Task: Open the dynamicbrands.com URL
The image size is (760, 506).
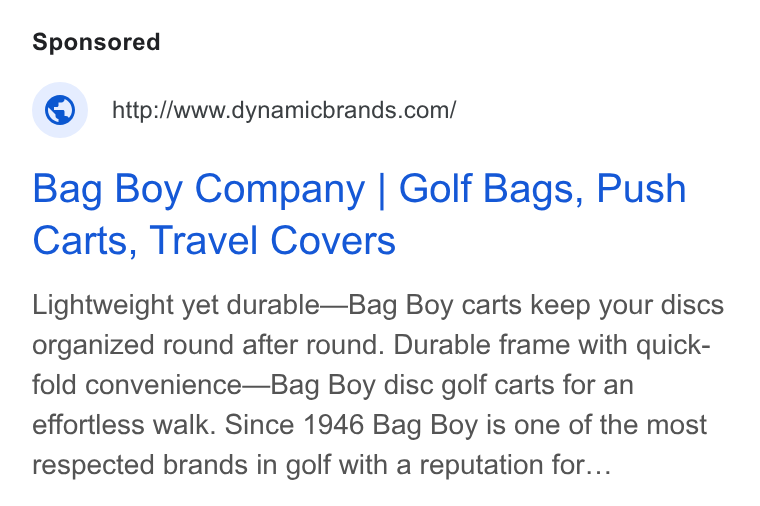Action: point(284,110)
